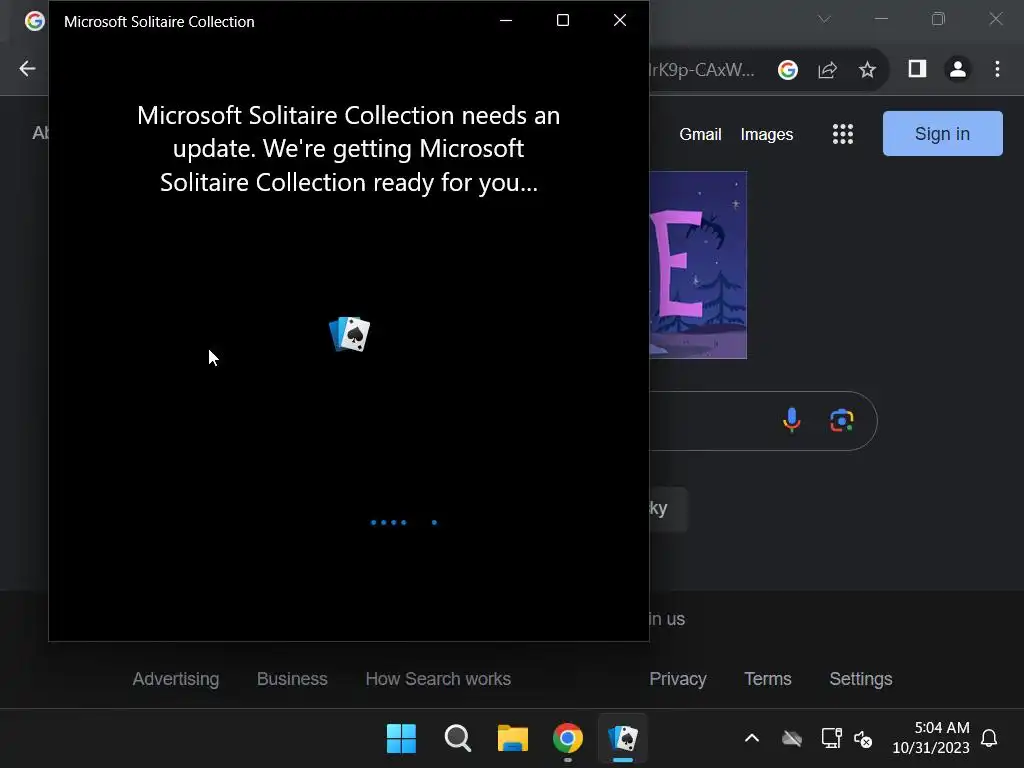This screenshot has width=1024, height=768.
Task: Open Google Images link
Action: coord(767,135)
